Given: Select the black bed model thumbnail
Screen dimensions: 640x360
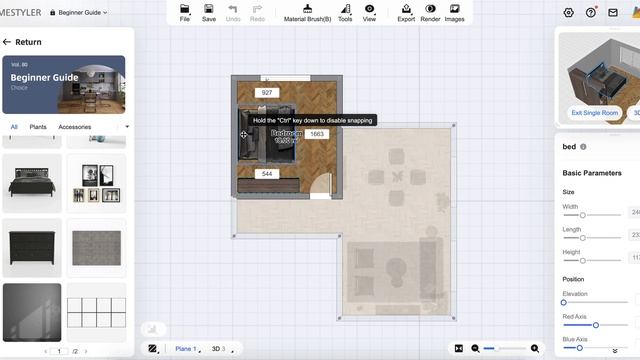Looking at the screenshot, I should 32,183.
